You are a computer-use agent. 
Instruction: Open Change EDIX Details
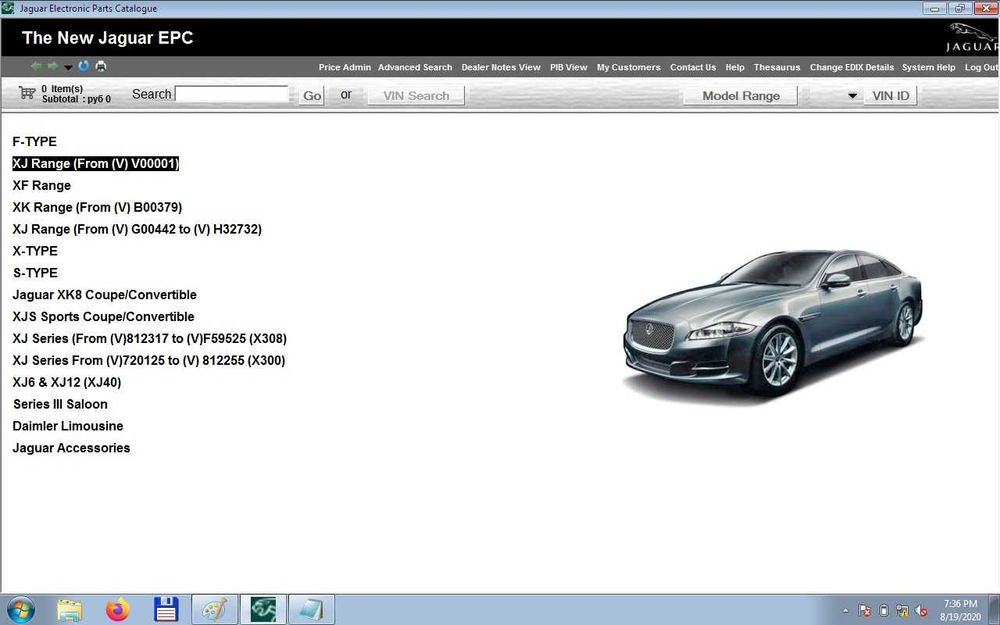[851, 67]
